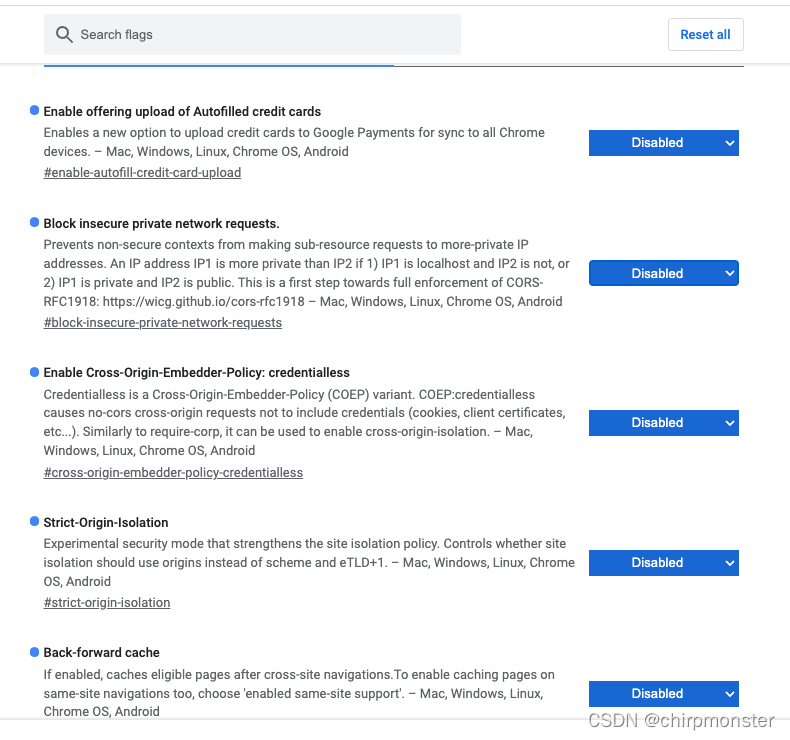Image resolution: width=790 pixels, height=740 pixels.
Task: Open Disabled dropdown for Back-forward cache
Action: (664, 694)
